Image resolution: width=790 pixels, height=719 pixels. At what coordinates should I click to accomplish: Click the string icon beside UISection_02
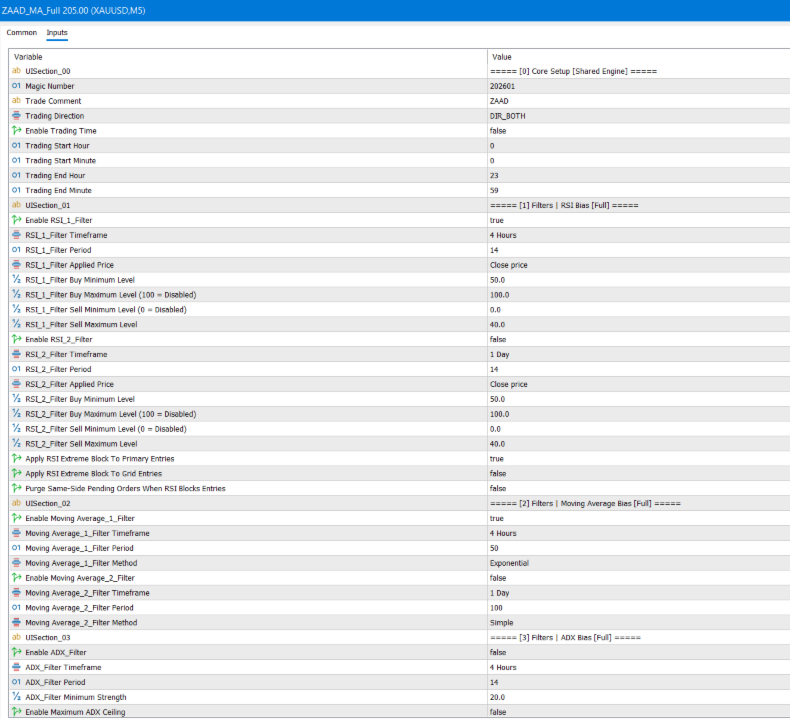(x=17, y=503)
